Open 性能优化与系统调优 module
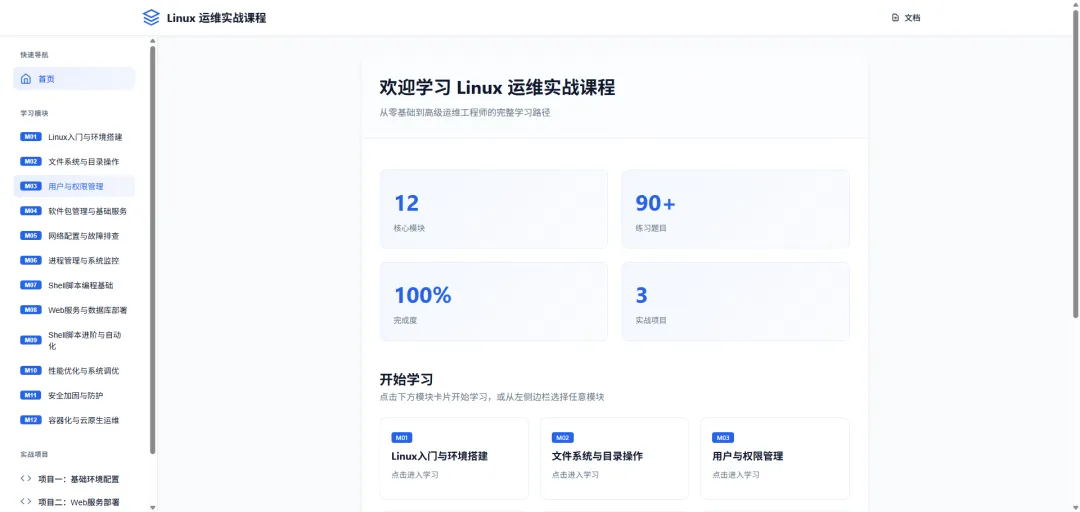This screenshot has height=512, width=1080. (x=74, y=371)
